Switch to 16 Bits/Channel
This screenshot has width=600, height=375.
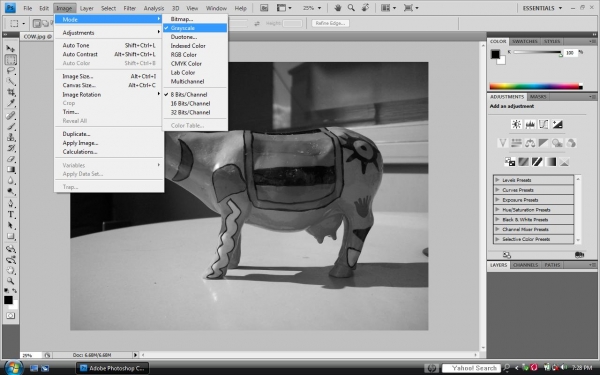pos(195,103)
